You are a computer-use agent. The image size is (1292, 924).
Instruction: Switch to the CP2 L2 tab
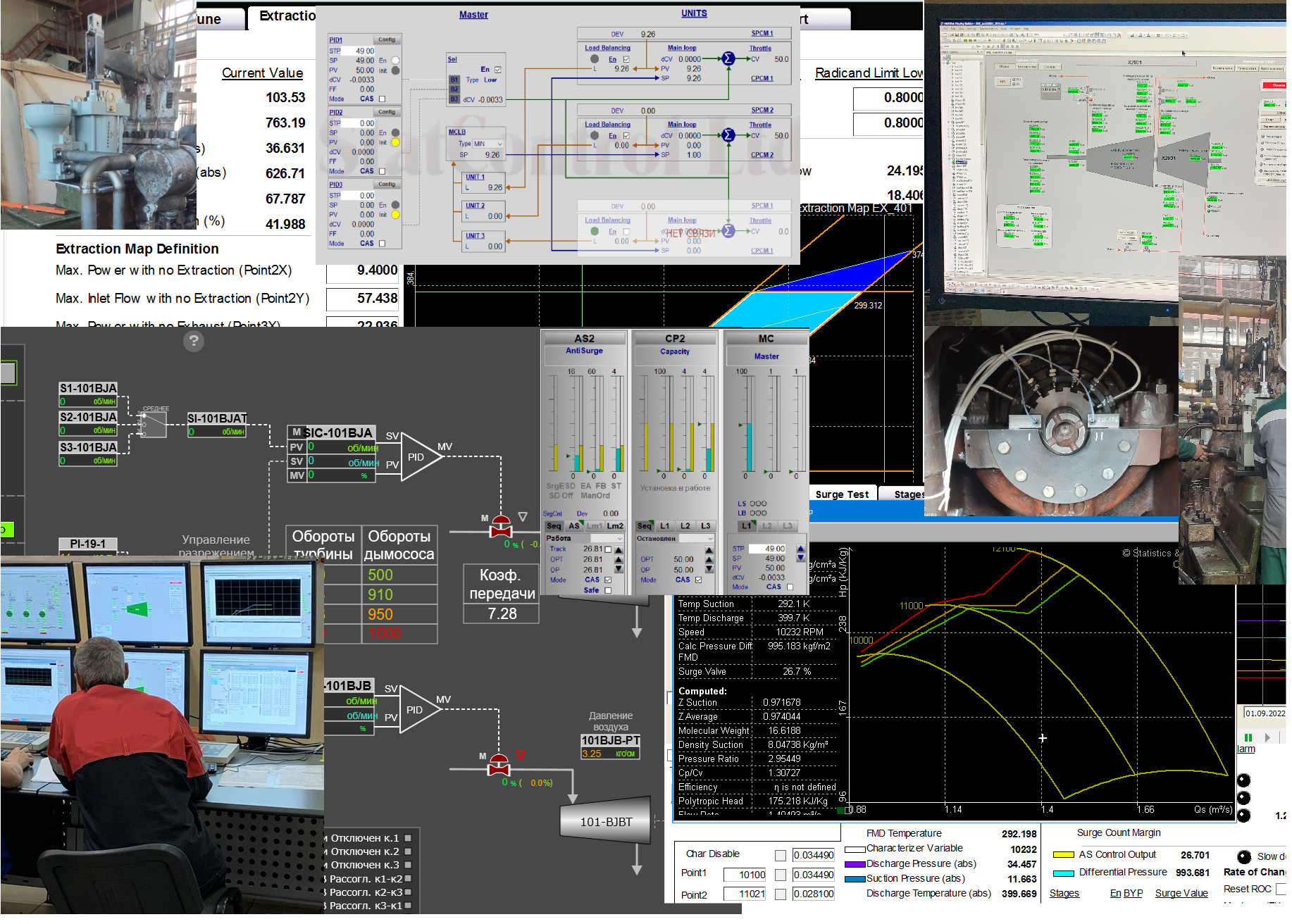685,526
